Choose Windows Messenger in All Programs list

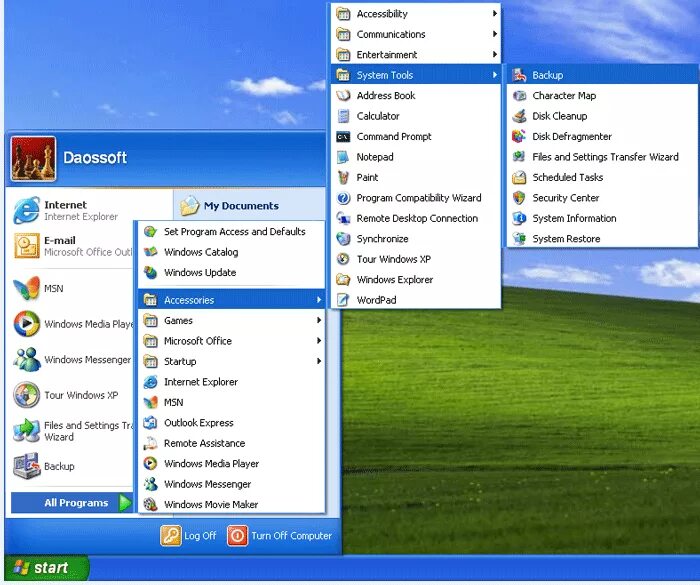pos(232,484)
